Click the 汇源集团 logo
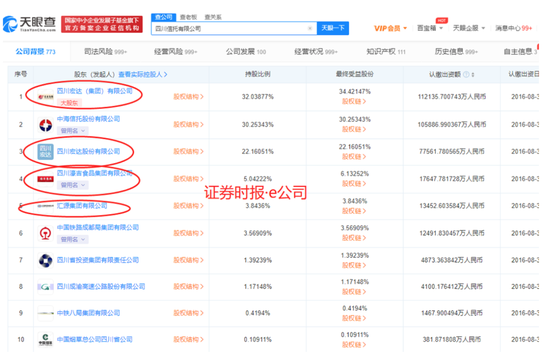The height and width of the screenshot is (360, 550). [x=46, y=206]
